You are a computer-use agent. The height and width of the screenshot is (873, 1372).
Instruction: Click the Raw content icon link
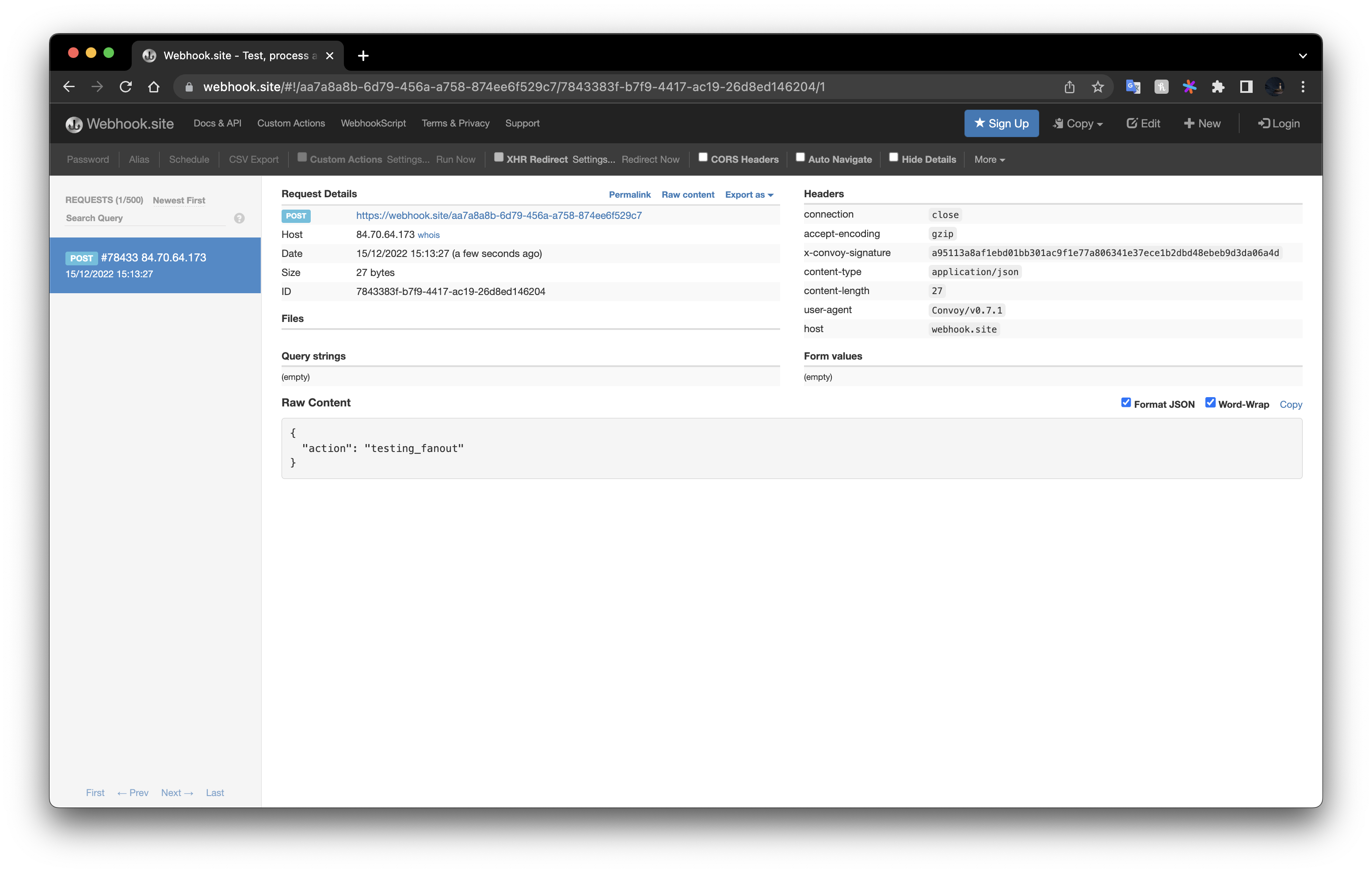[x=688, y=195]
